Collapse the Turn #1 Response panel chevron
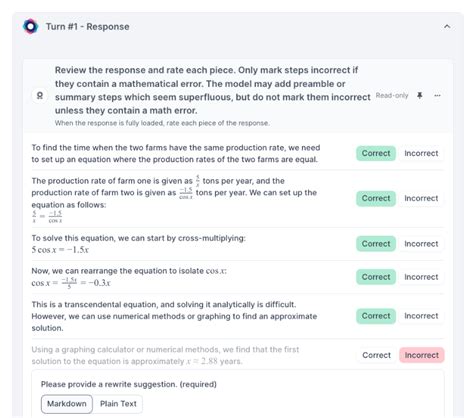 click(x=447, y=26)
